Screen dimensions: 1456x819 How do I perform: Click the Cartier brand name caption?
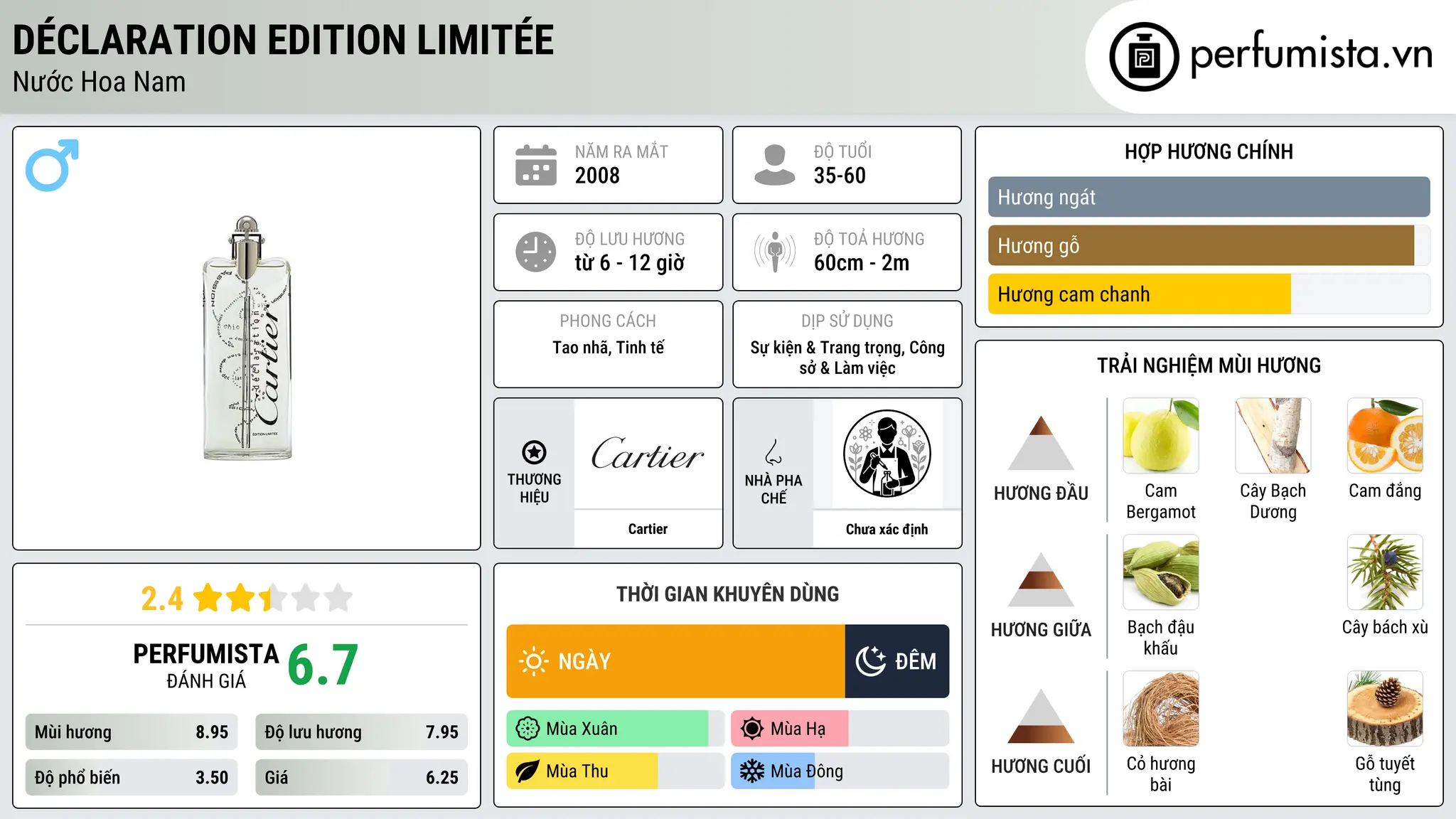(648, 529)
